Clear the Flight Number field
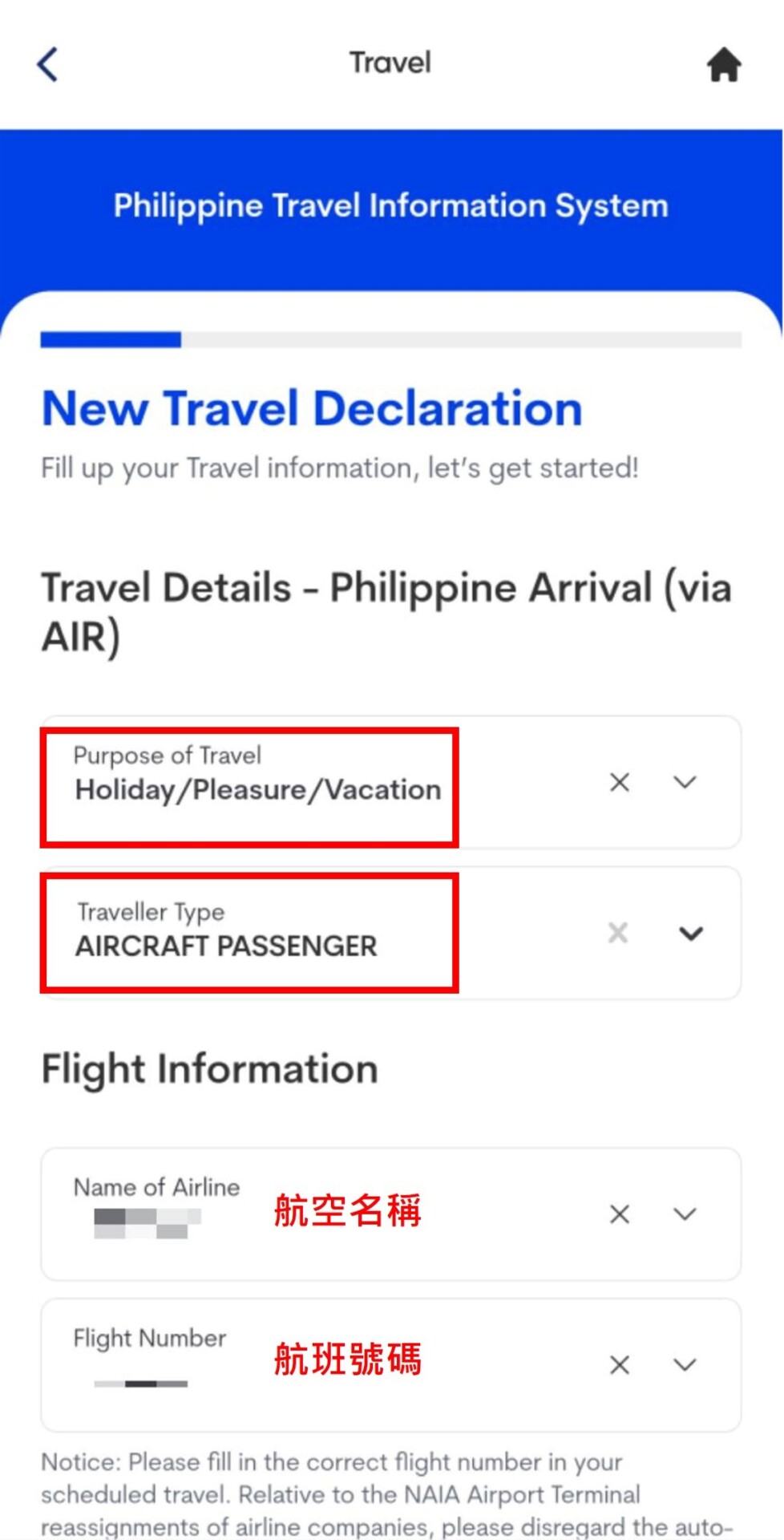784x1540 pixels. 619,1365
